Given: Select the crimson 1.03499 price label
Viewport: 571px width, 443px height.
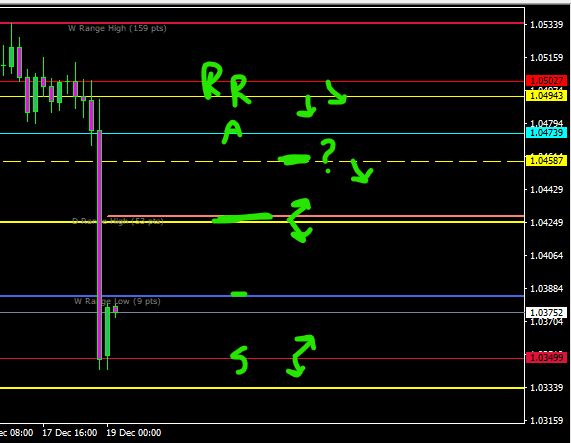Looking at the screenshot, I should point(546,358).
